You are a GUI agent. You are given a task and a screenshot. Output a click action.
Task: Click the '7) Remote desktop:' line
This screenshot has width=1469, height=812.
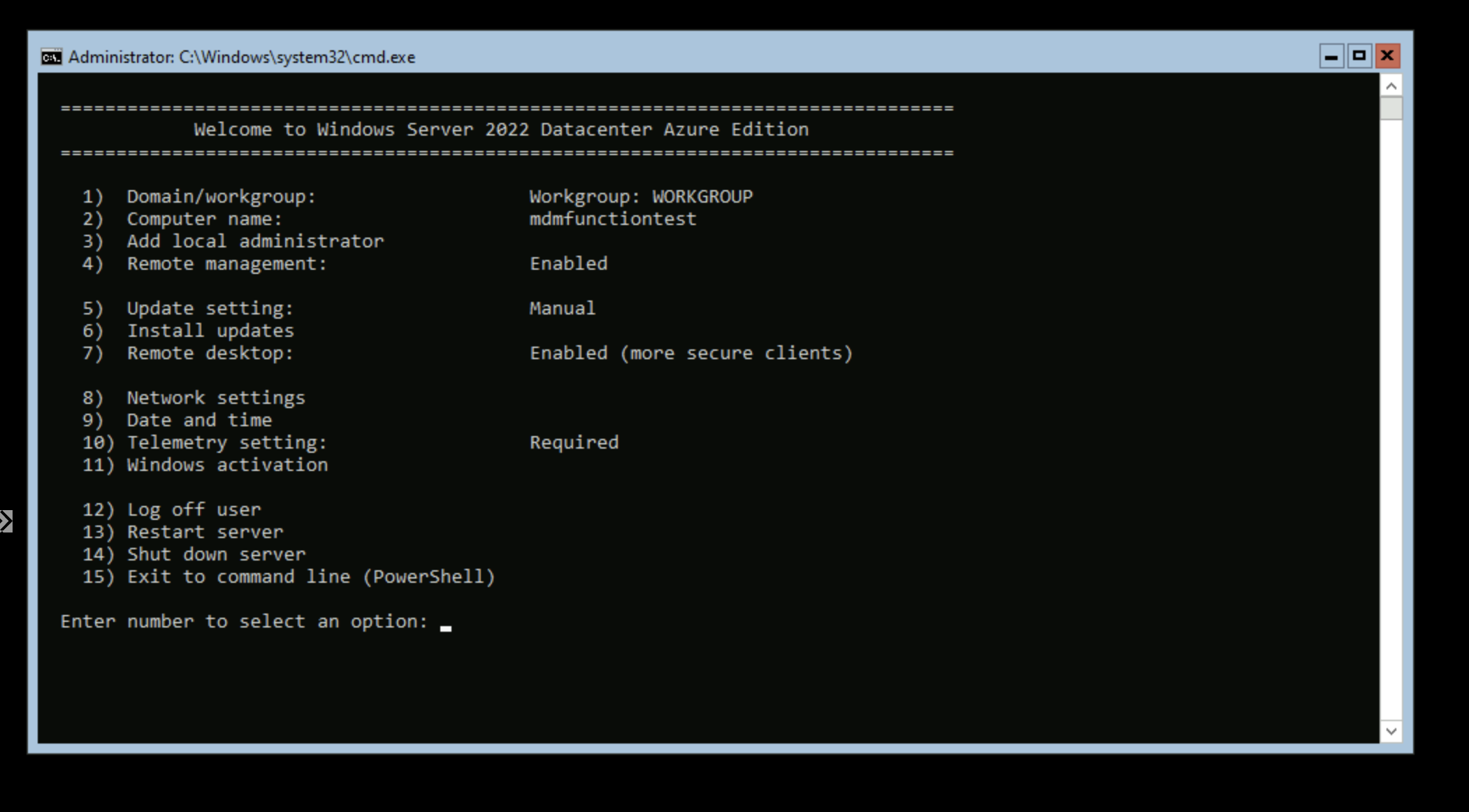click(x=188, y=354)
